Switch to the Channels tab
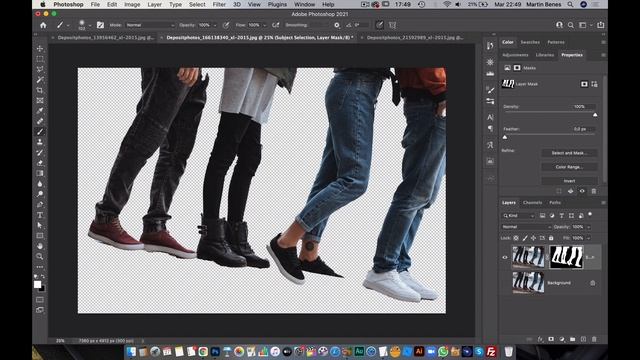Viewport: 640px width, 360px height. click(532, 202)
